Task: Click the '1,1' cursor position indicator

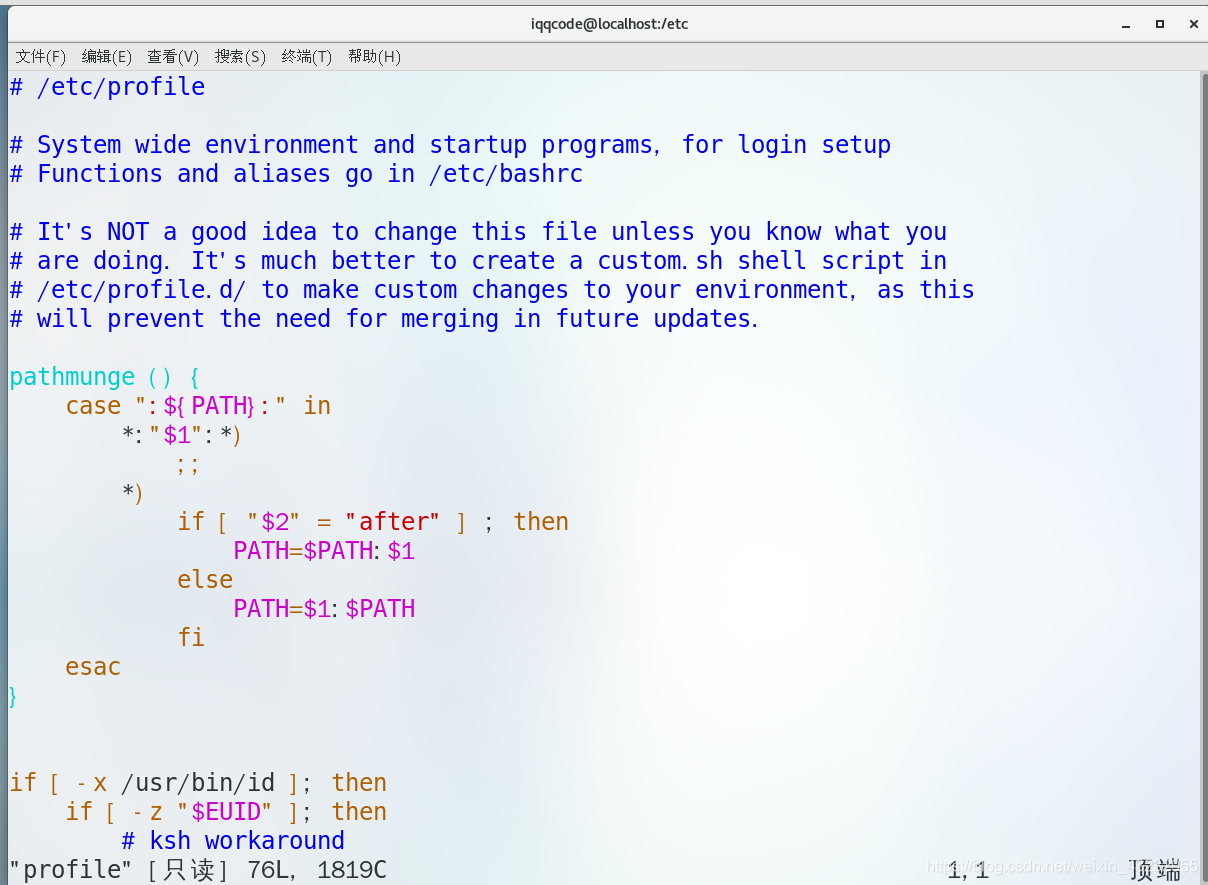Action: coord(968,870)
